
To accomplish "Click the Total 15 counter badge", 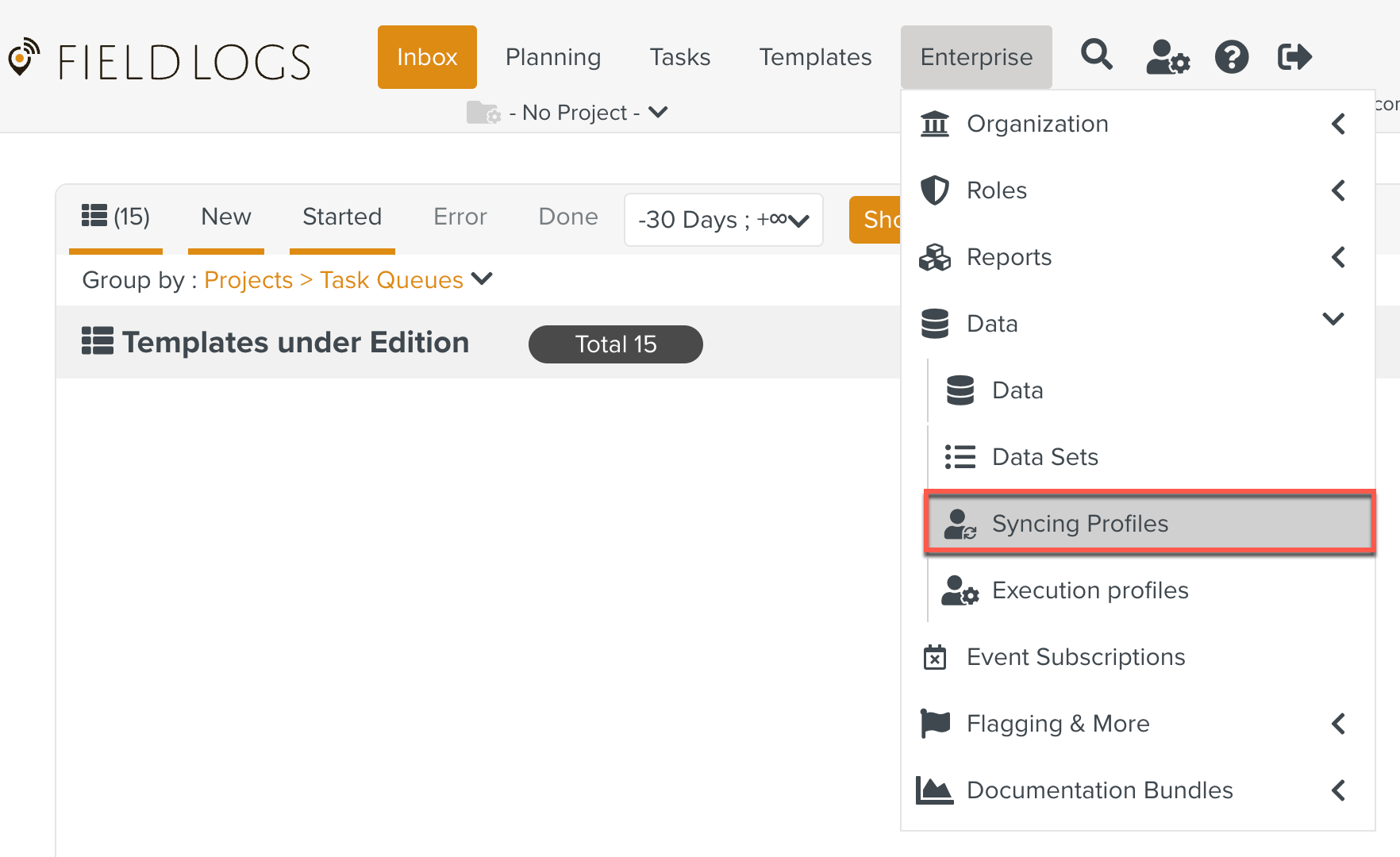I will tap(615, 344).
